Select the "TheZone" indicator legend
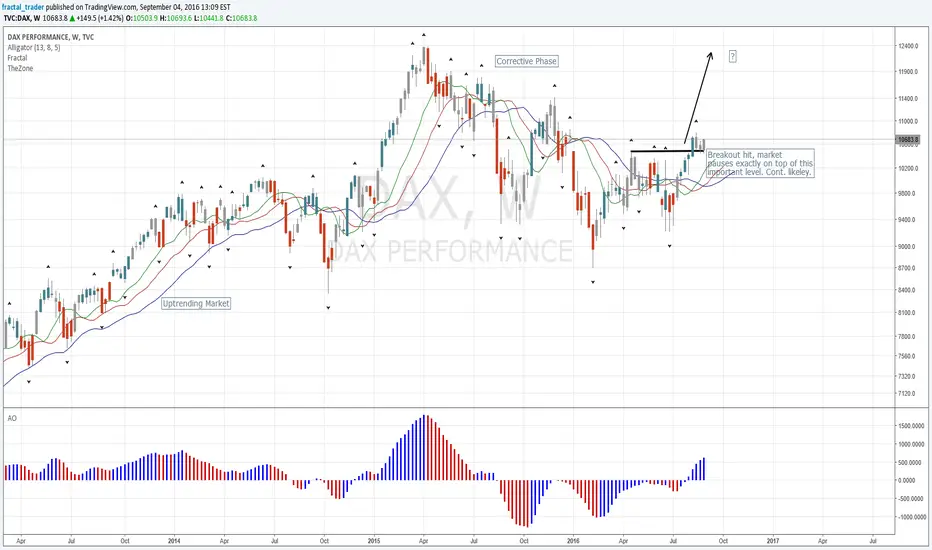The height and width of the screenshot is (550, 932). coord(20,68)
